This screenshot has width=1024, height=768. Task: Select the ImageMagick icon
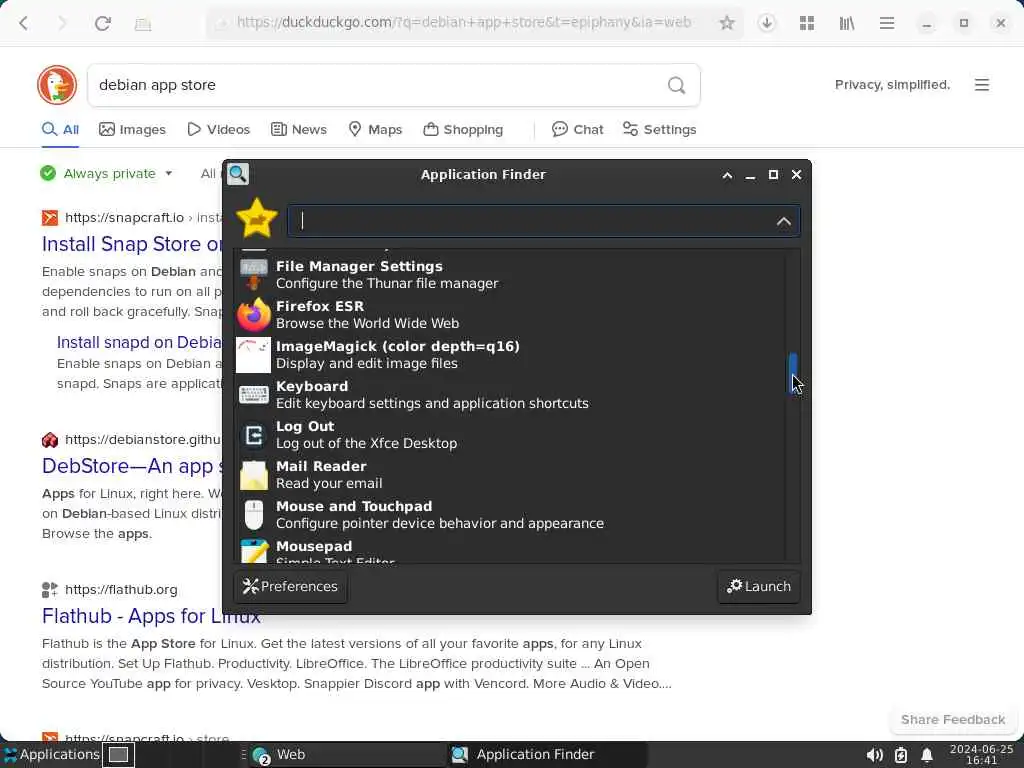tap(253, 355)
